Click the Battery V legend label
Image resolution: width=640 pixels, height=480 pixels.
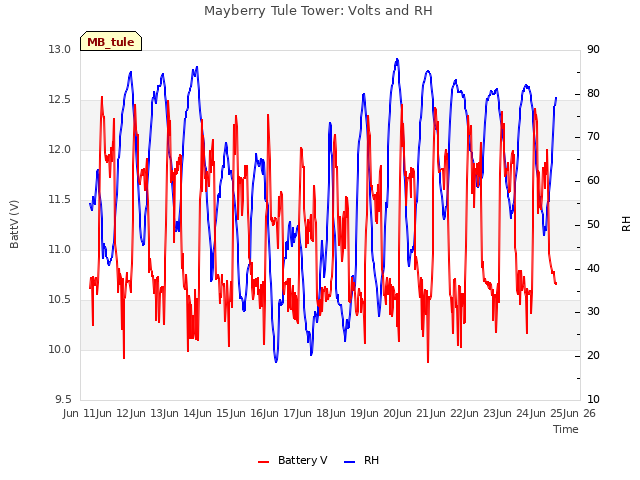(302, 460)
